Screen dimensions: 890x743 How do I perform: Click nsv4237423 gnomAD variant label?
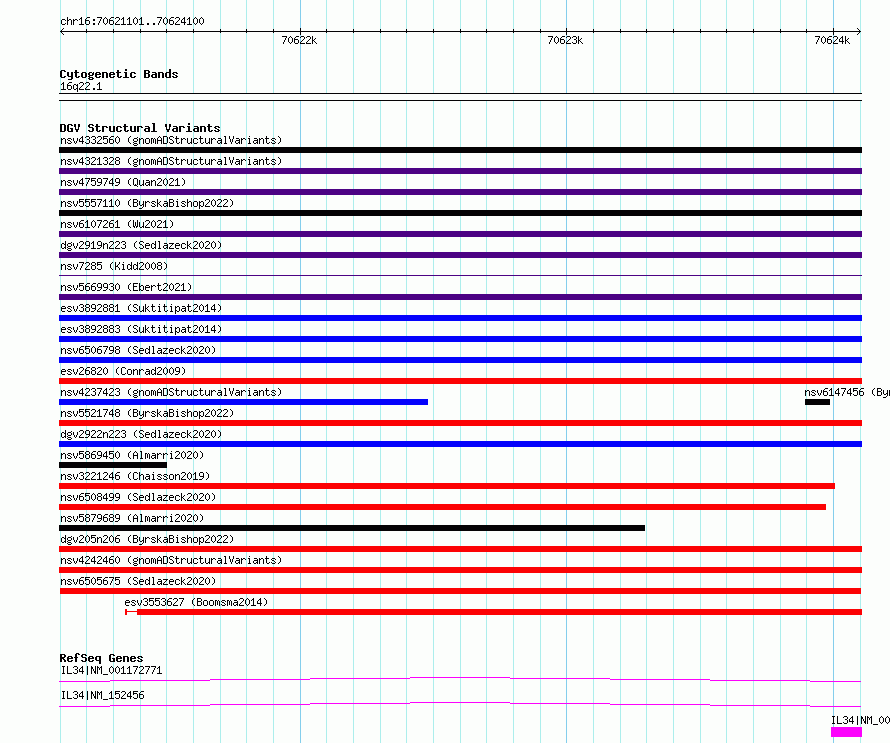pyautogui.click(x=171, y=392)
